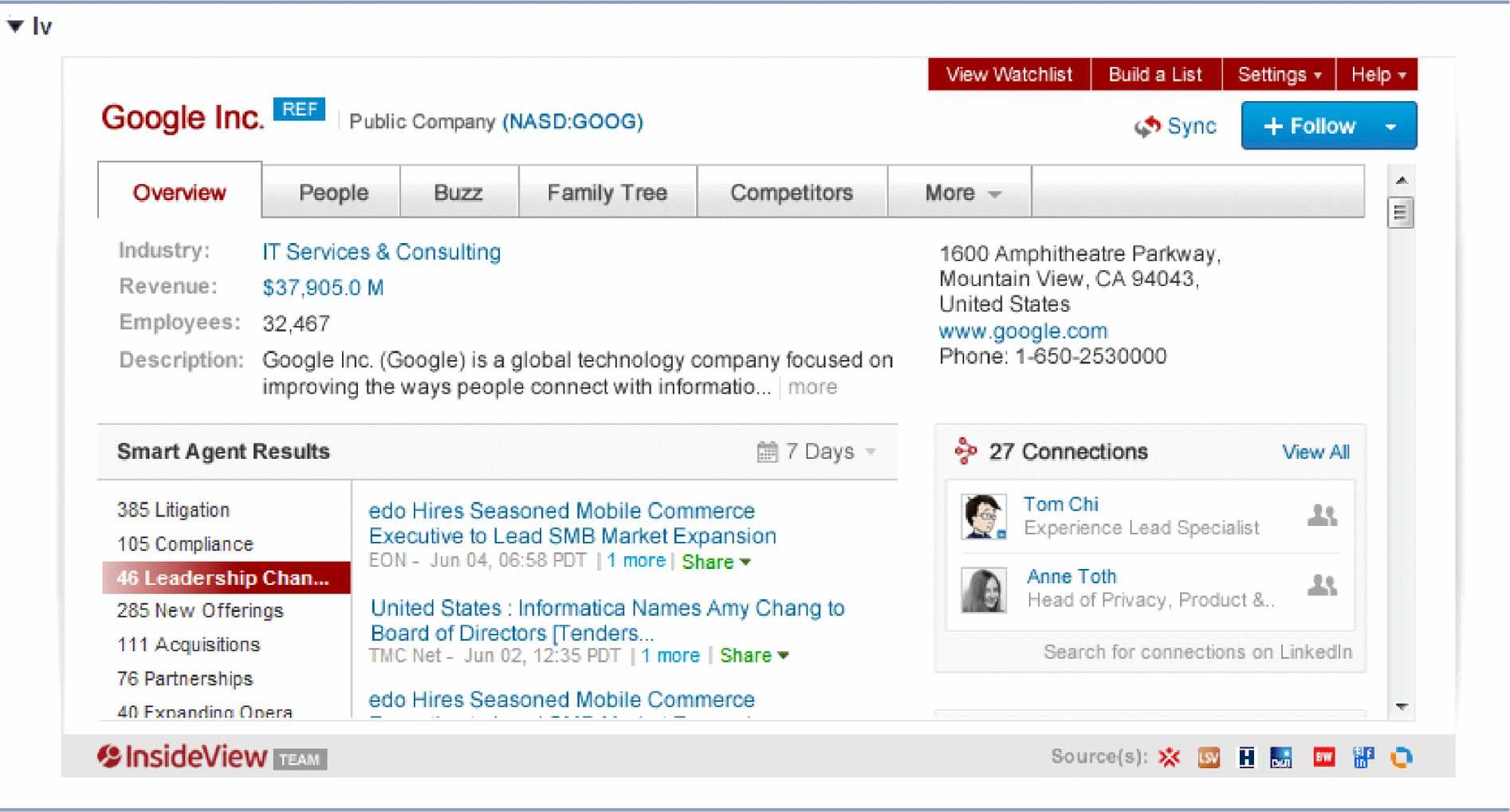Expand description with the more link
Viewport: 1510px width, 812px height.
tap(812, 387)
